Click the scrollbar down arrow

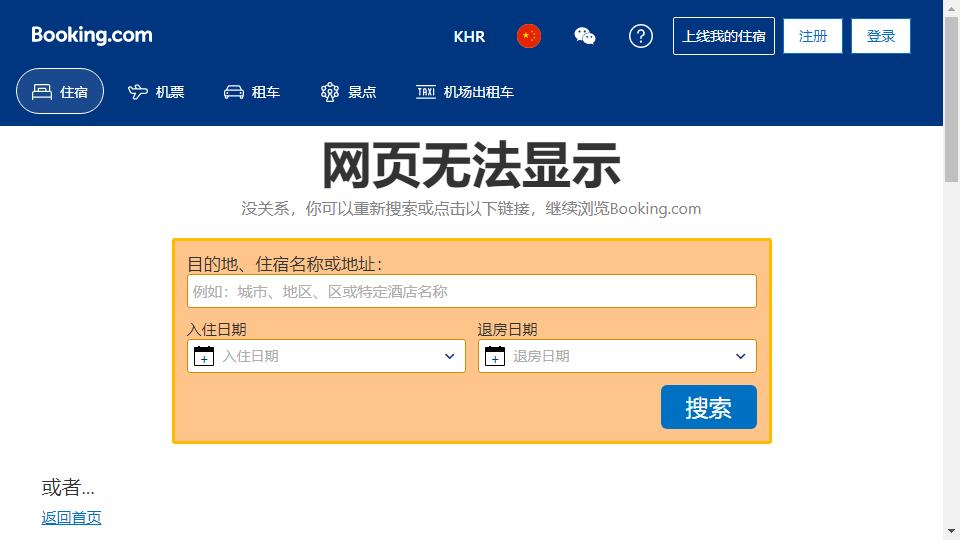pos(951,531)
